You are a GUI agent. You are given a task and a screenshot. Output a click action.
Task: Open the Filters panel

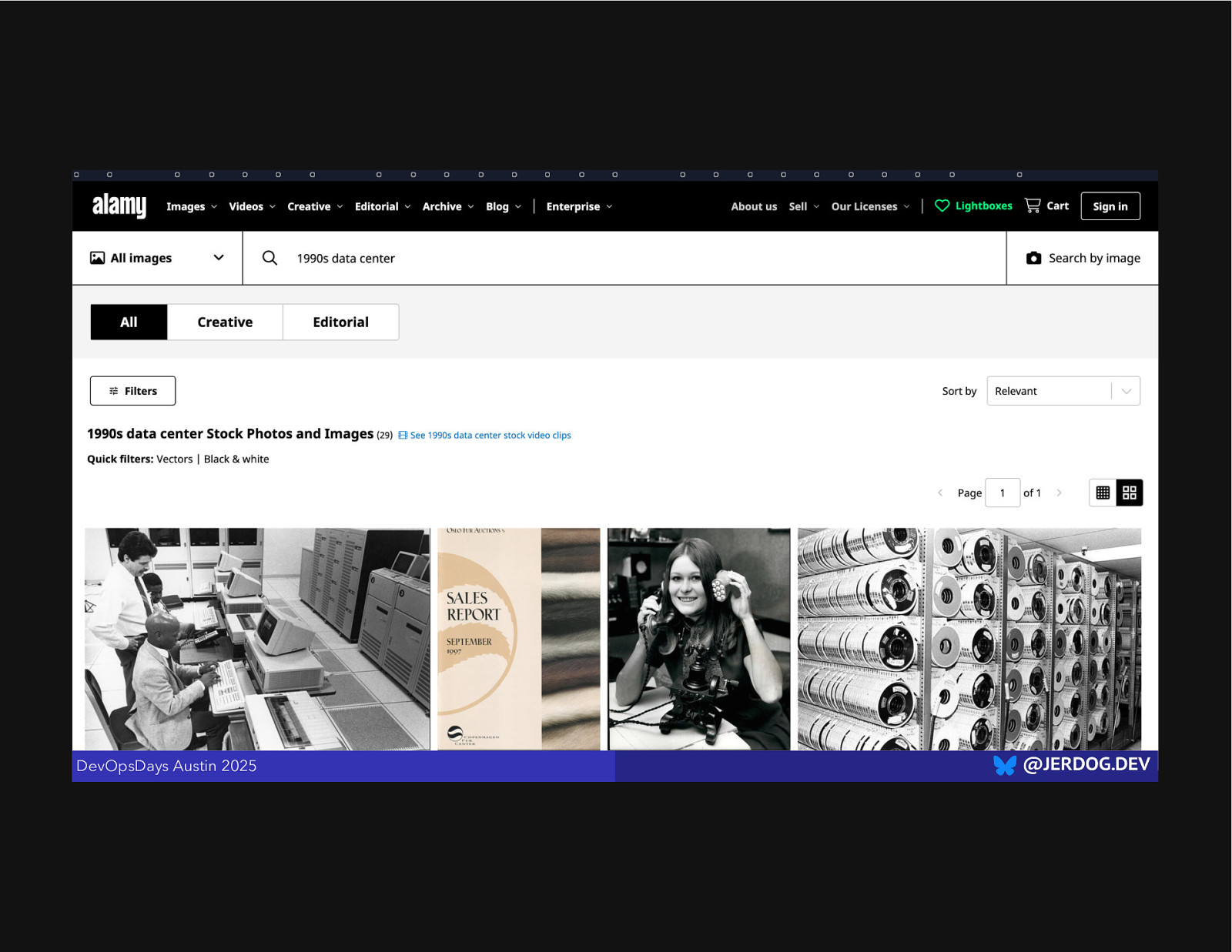(x=132, y=391)
